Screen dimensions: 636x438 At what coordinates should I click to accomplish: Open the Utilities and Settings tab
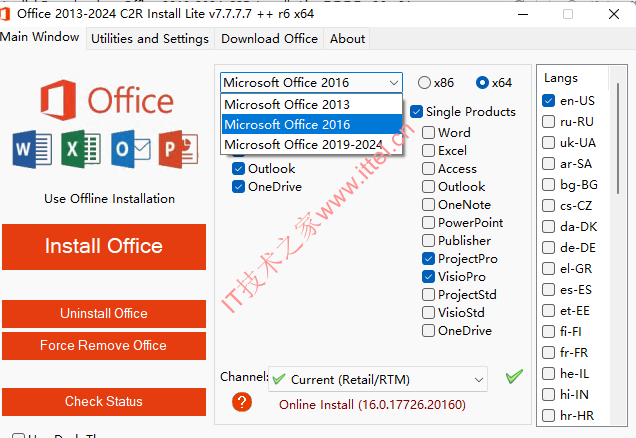click(150, 39)
